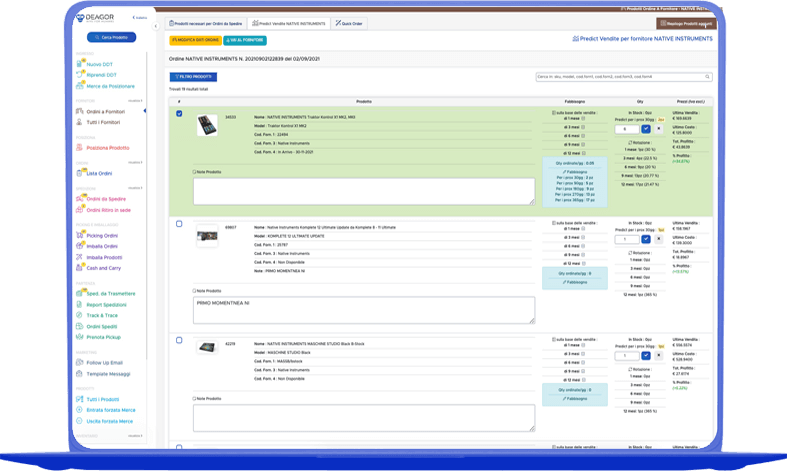Tick 'di 12 mesi' for Komplete 12 Ultimate
Screen dimensions: 787x471
click(583, 263)
